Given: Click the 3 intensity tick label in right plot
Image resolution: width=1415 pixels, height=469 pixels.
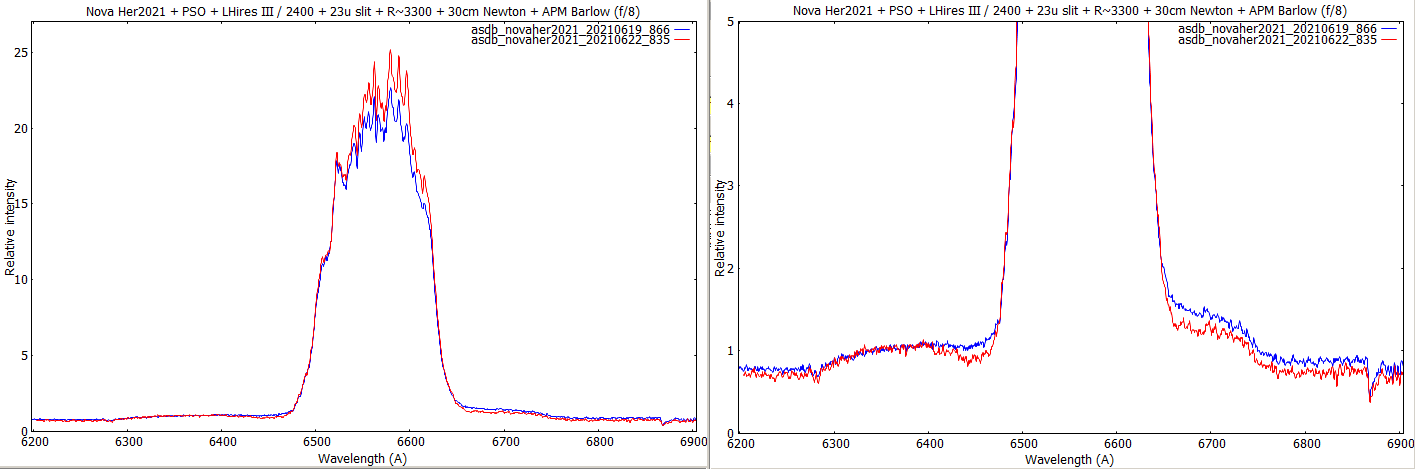Looking at the screenshot, I should (x=730, y=186).
